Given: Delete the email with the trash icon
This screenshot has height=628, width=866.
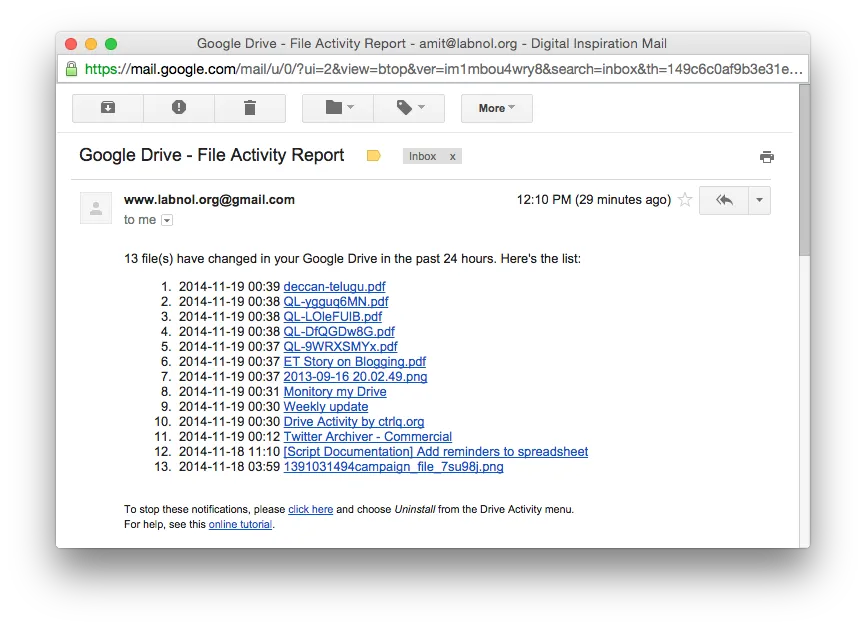Looking at the screenshot, I should [249, 108].
